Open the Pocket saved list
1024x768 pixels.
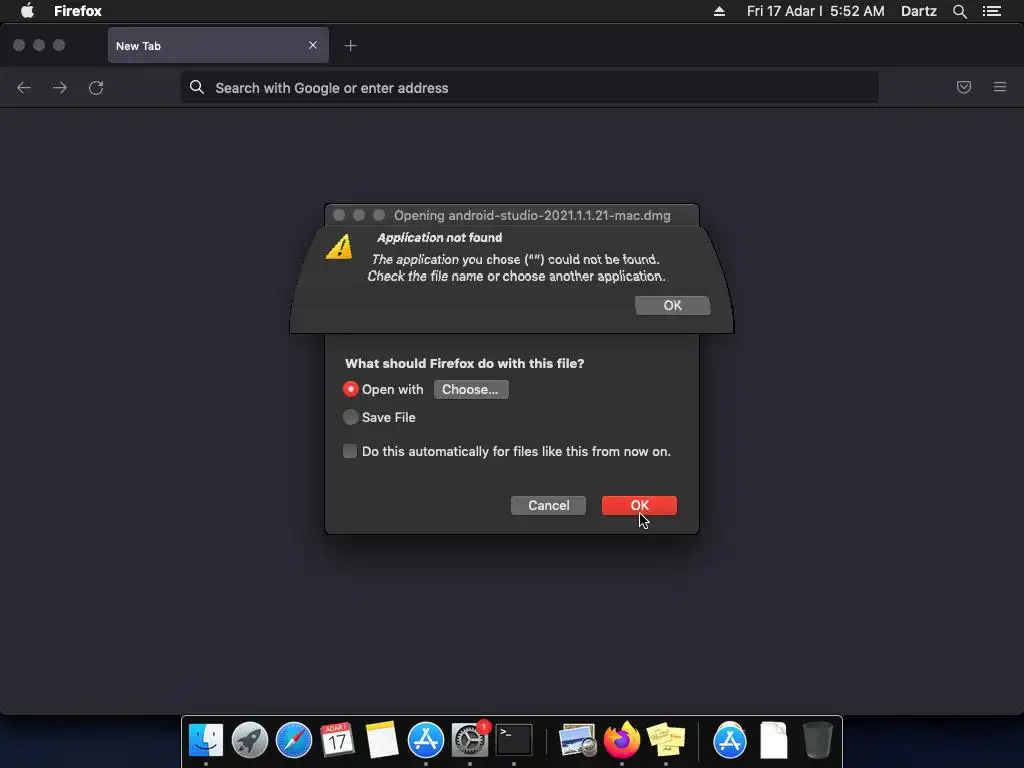(963, 87)
